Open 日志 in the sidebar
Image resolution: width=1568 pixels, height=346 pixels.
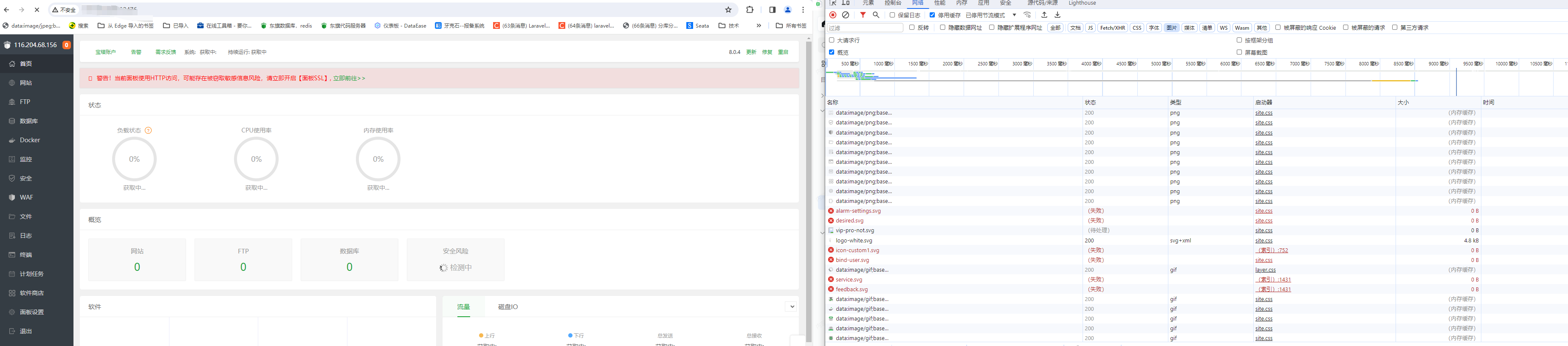tap(37, 235)
